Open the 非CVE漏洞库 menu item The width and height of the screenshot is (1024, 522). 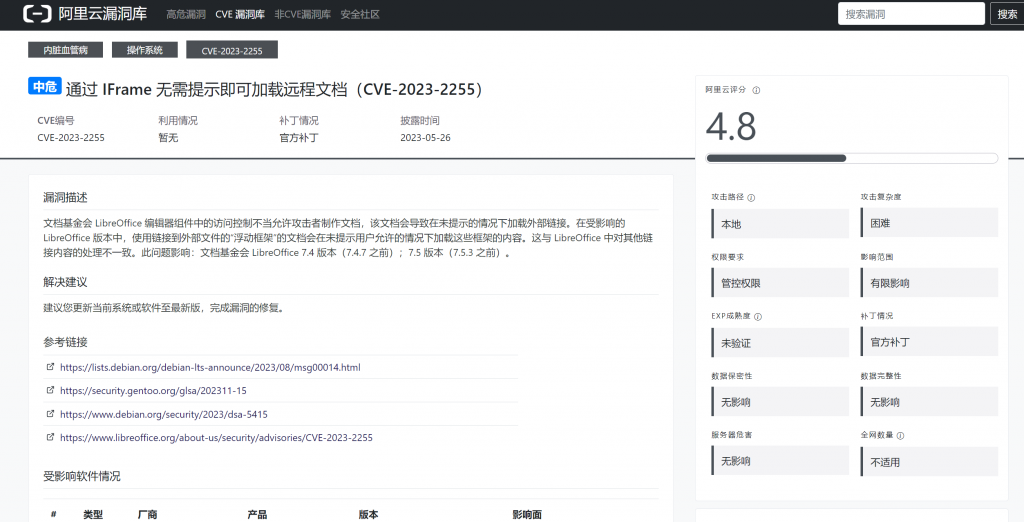pyautogui.click(x=302, y=14)
